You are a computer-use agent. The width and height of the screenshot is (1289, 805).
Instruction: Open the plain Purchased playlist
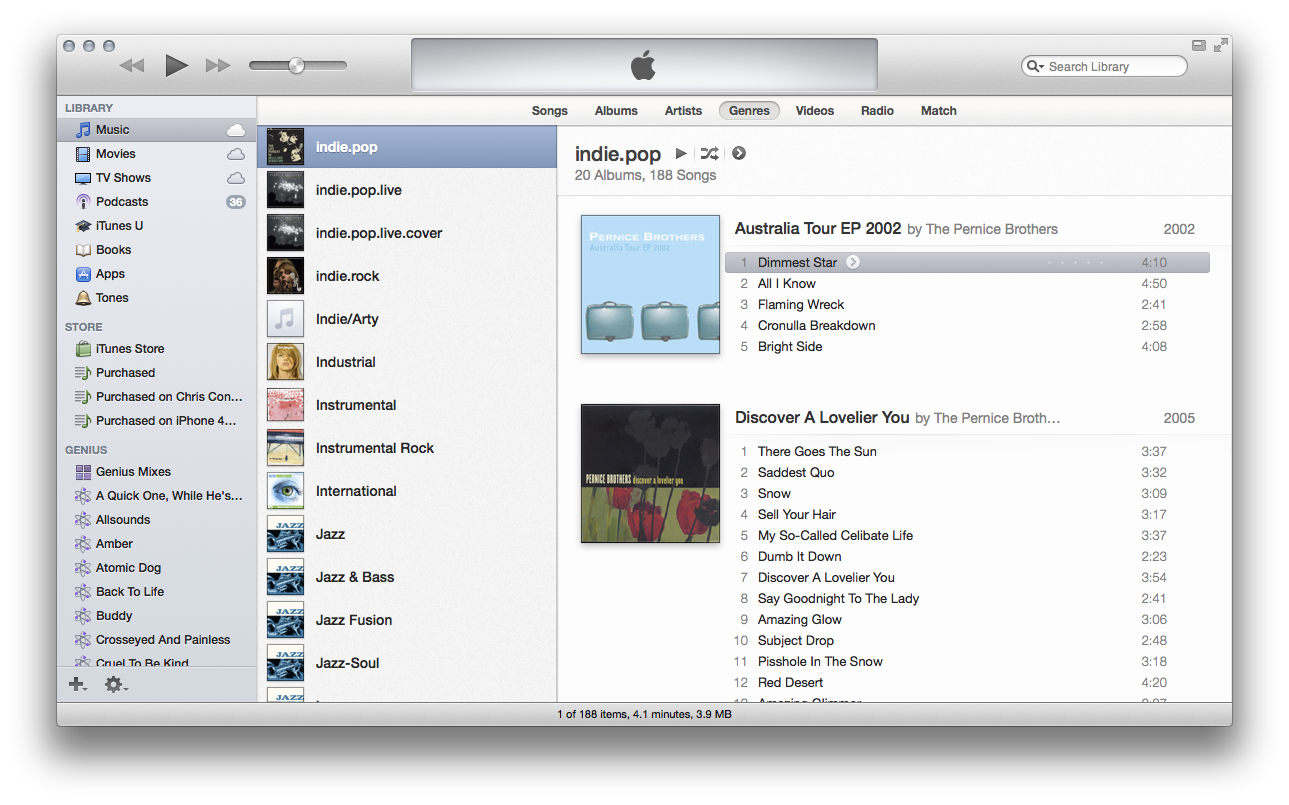[x=157, y=373]
